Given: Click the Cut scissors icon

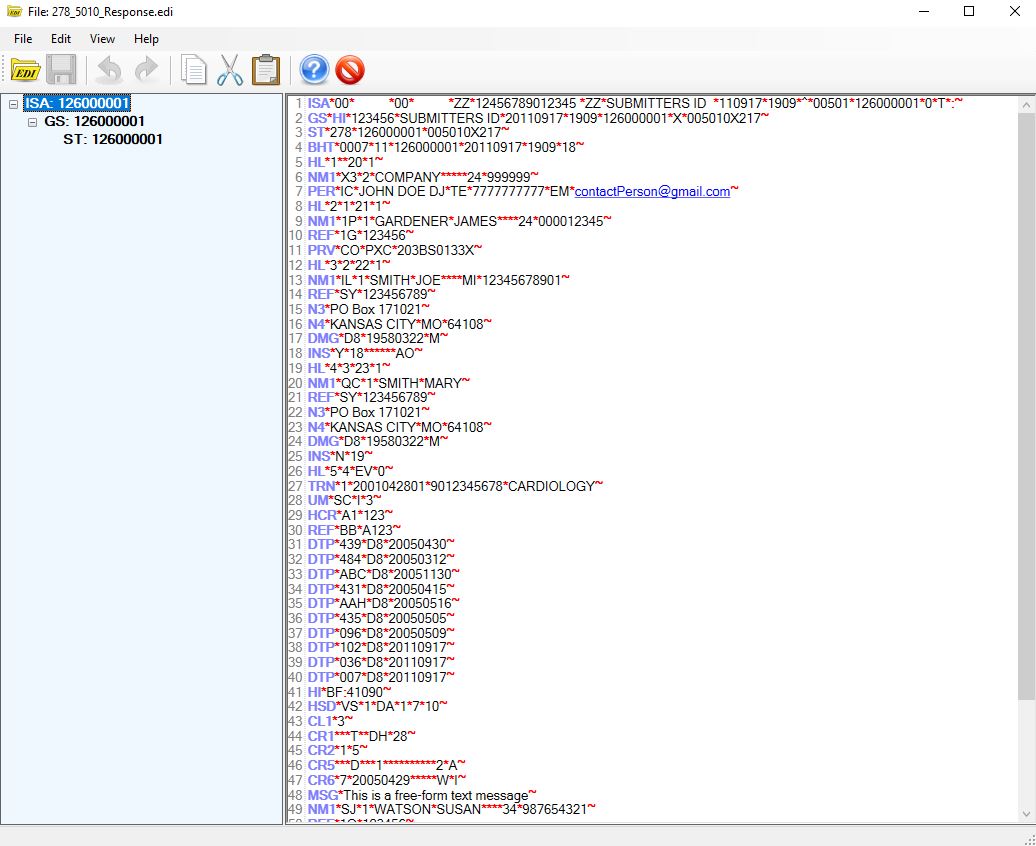Looking at the screenshot, I should [x=230, y=69].
